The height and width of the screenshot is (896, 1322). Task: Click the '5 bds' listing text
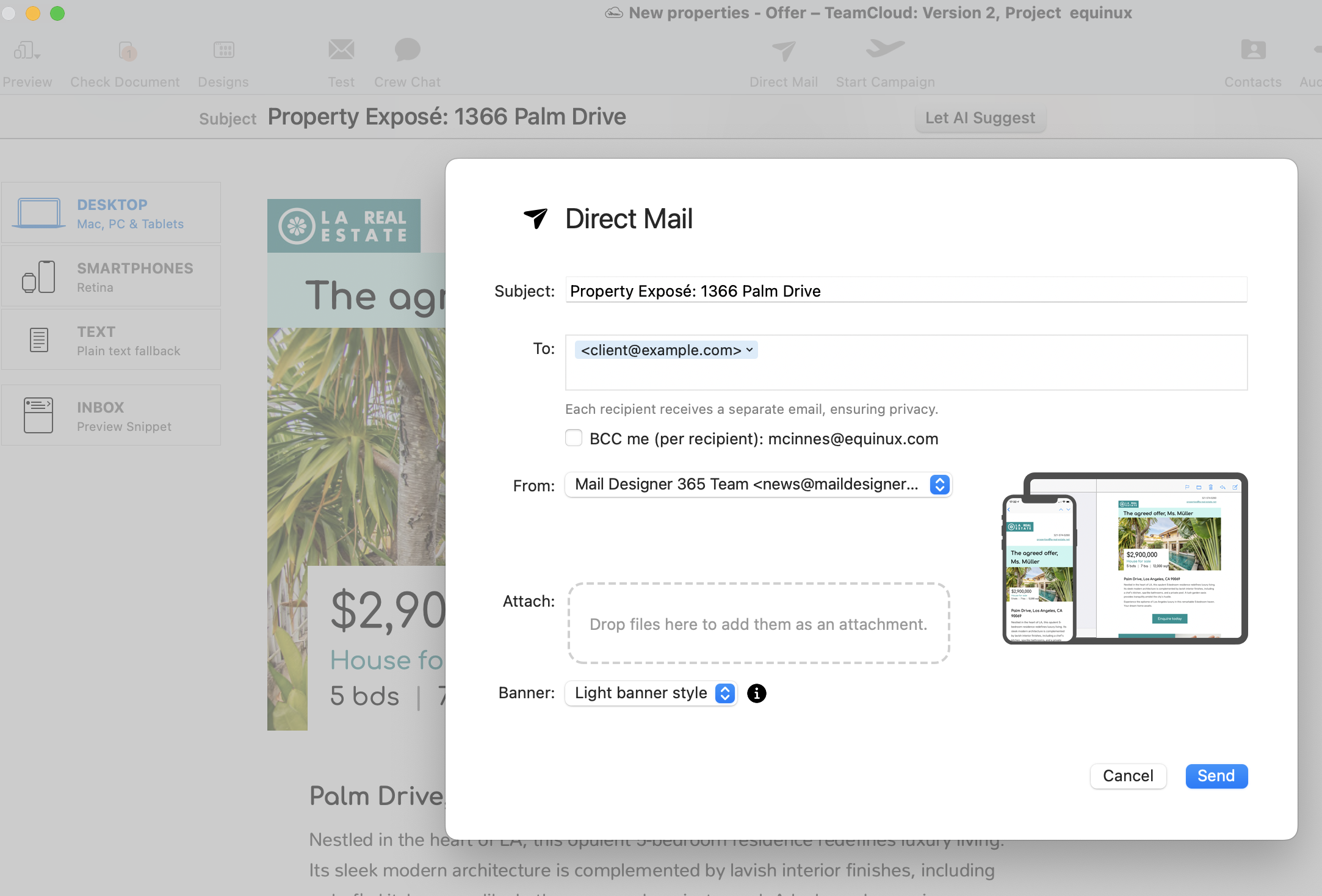click(x=365, y=696)
